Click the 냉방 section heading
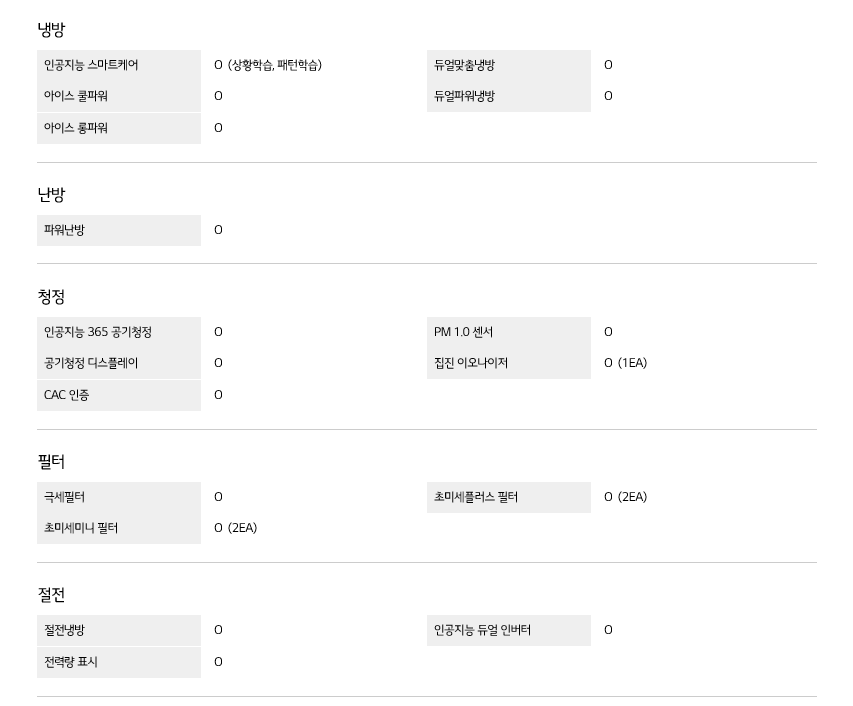Screen dimensions: 853x706 (51, 29)
